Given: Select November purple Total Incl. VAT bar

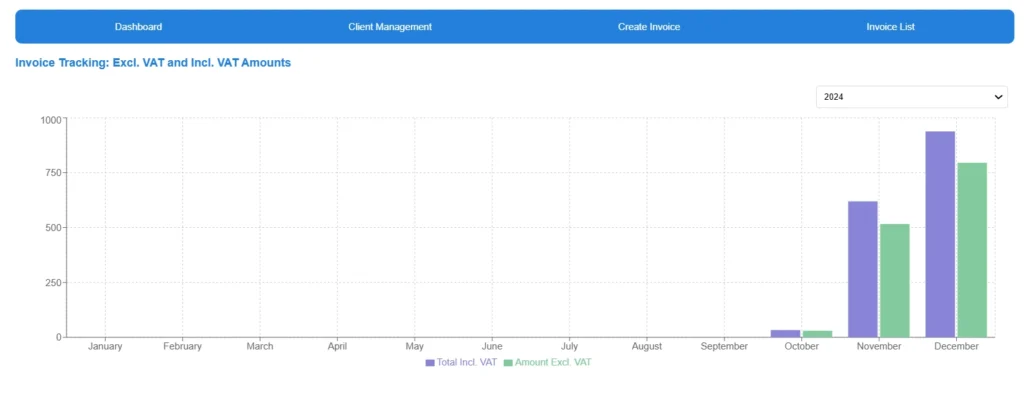Looking at the screenshot, I should point(863,269).
